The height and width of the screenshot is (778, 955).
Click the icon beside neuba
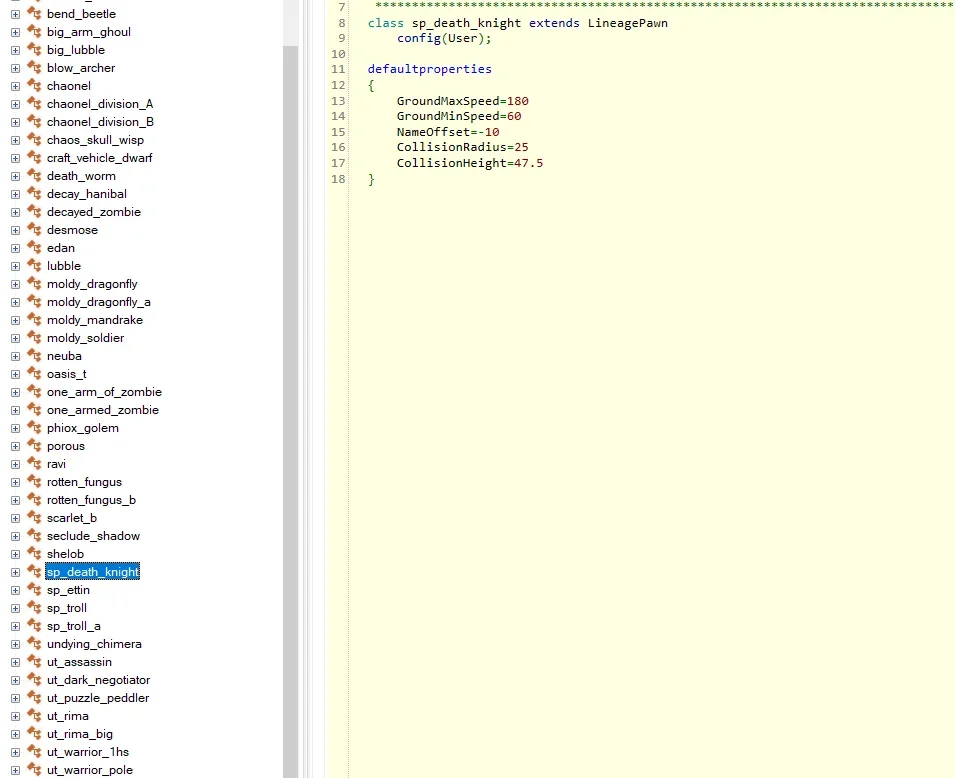coord(34,356)
